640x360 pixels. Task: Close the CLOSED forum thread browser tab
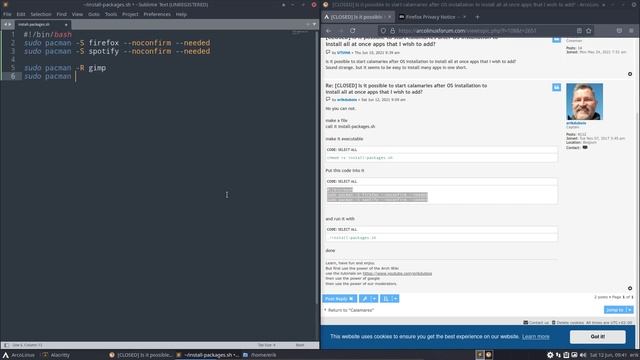(389, 17)
